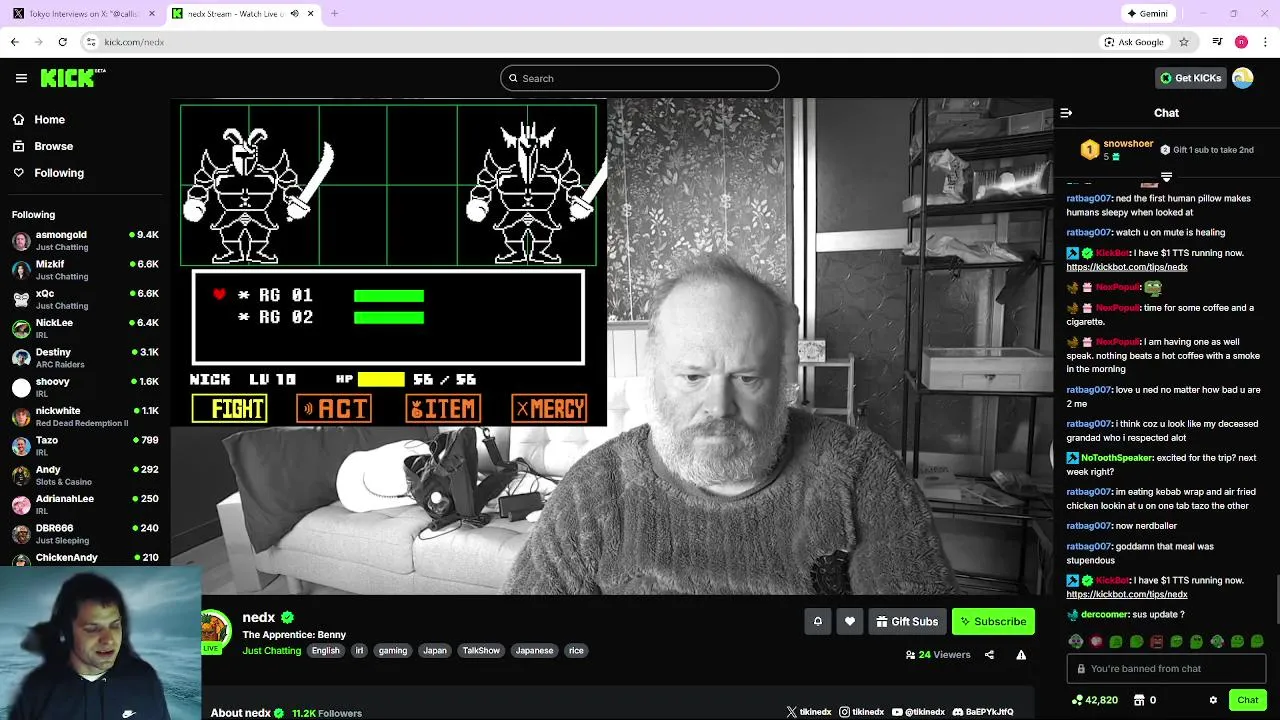Click the banned chat input field
The image size is (1280, 720).
(x=1166, y=668)
